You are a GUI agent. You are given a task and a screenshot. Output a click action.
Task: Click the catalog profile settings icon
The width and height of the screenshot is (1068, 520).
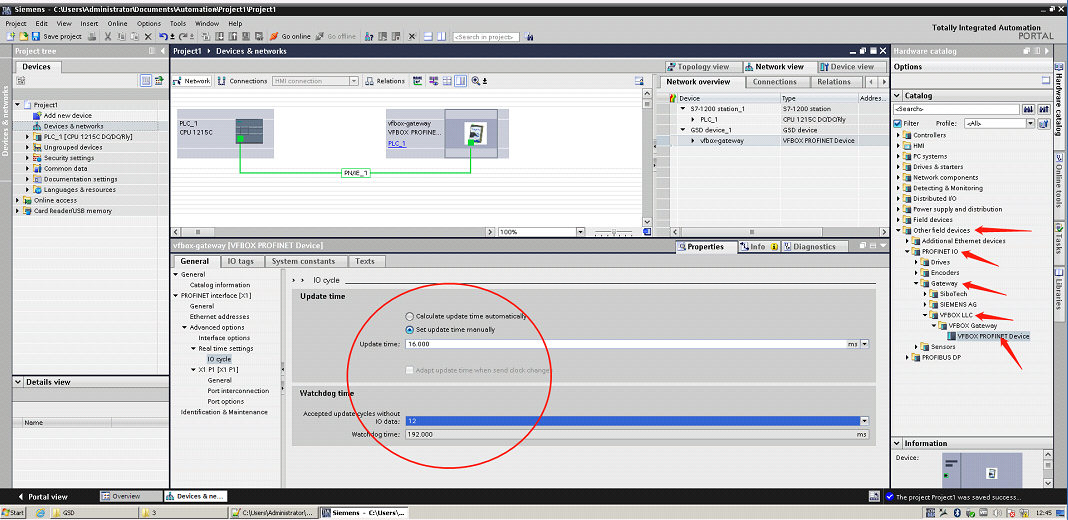1043,123
